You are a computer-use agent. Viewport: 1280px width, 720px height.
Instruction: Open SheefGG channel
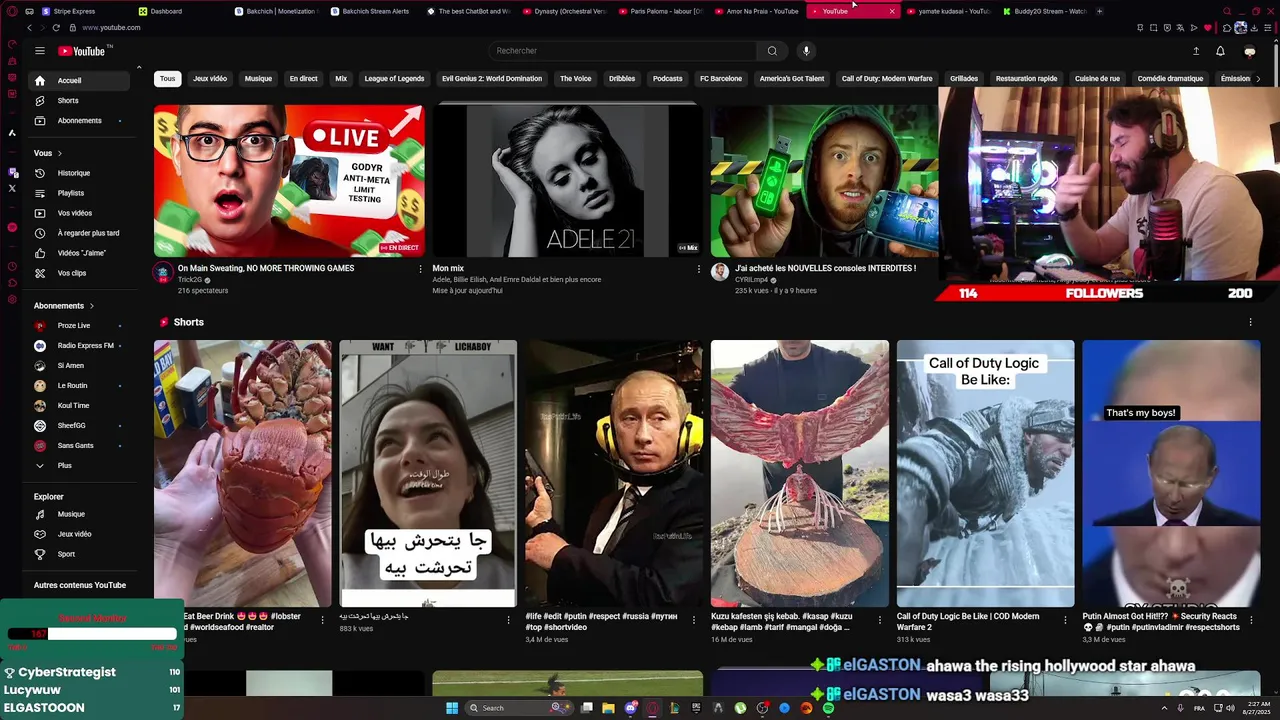[x=78, y=425]
